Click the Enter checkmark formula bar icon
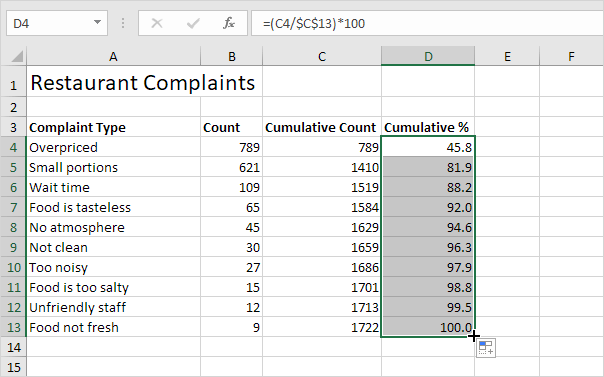 point(193,23)
